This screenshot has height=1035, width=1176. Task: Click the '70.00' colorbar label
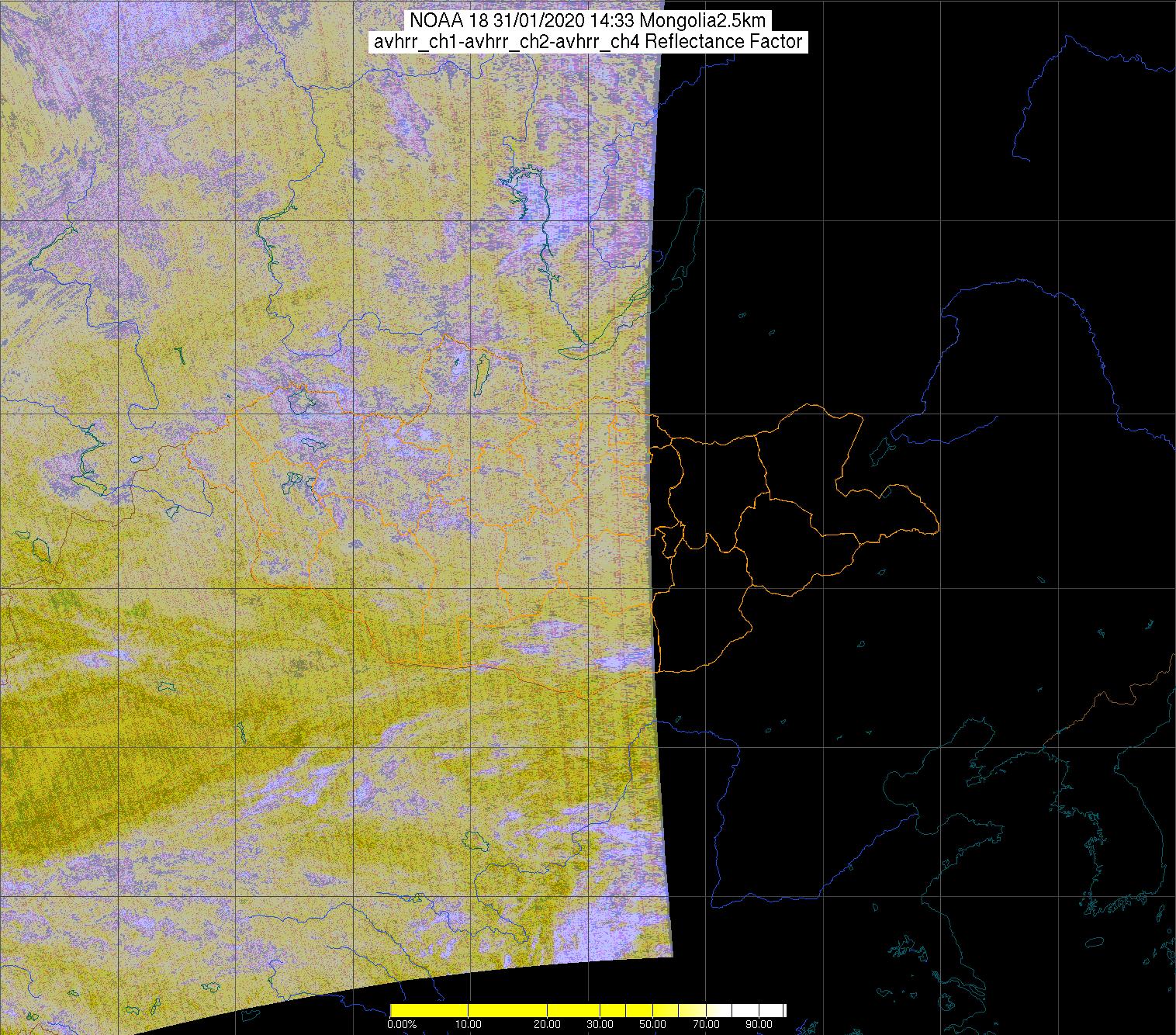pyautogui.click(x=706, y=1024)
